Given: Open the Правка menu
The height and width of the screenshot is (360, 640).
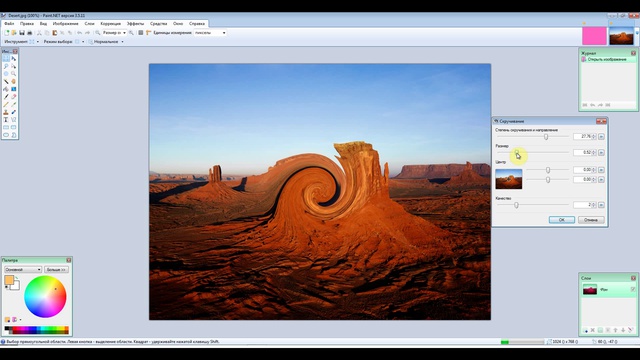Looking at the screenshot, I should [x=27, y=24].
